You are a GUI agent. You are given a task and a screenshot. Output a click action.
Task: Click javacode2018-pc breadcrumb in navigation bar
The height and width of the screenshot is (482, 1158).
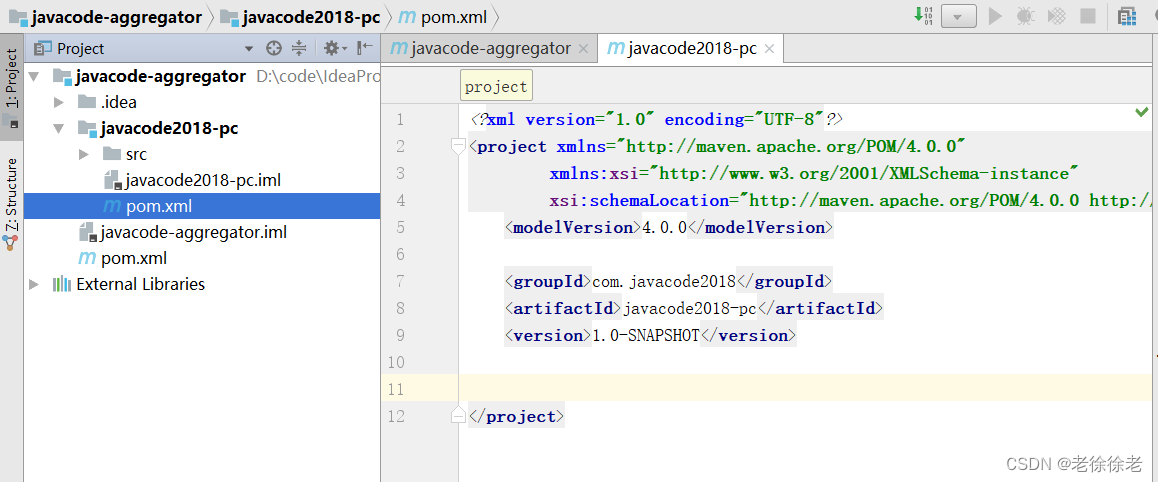coord(300,17)
